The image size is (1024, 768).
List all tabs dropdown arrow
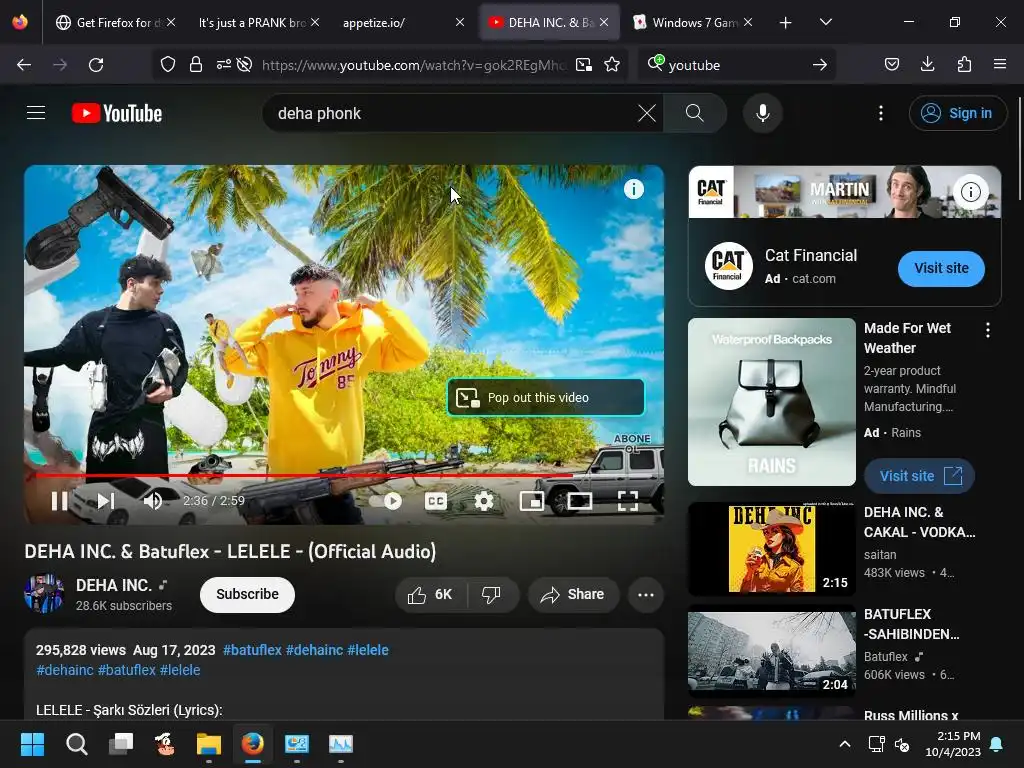pyautogui.click(x=825, y=22)
